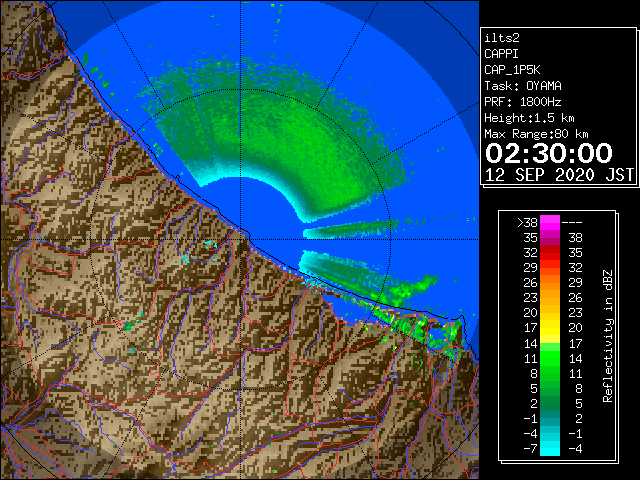The width and height of the screenshot is (640, 480).
Task: Pick the bright green band in legend
Action: (550, 358)
